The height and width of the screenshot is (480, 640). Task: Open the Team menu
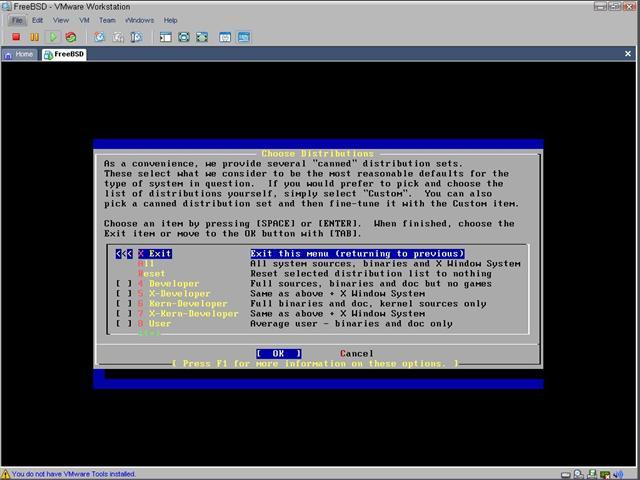(107, 20)
